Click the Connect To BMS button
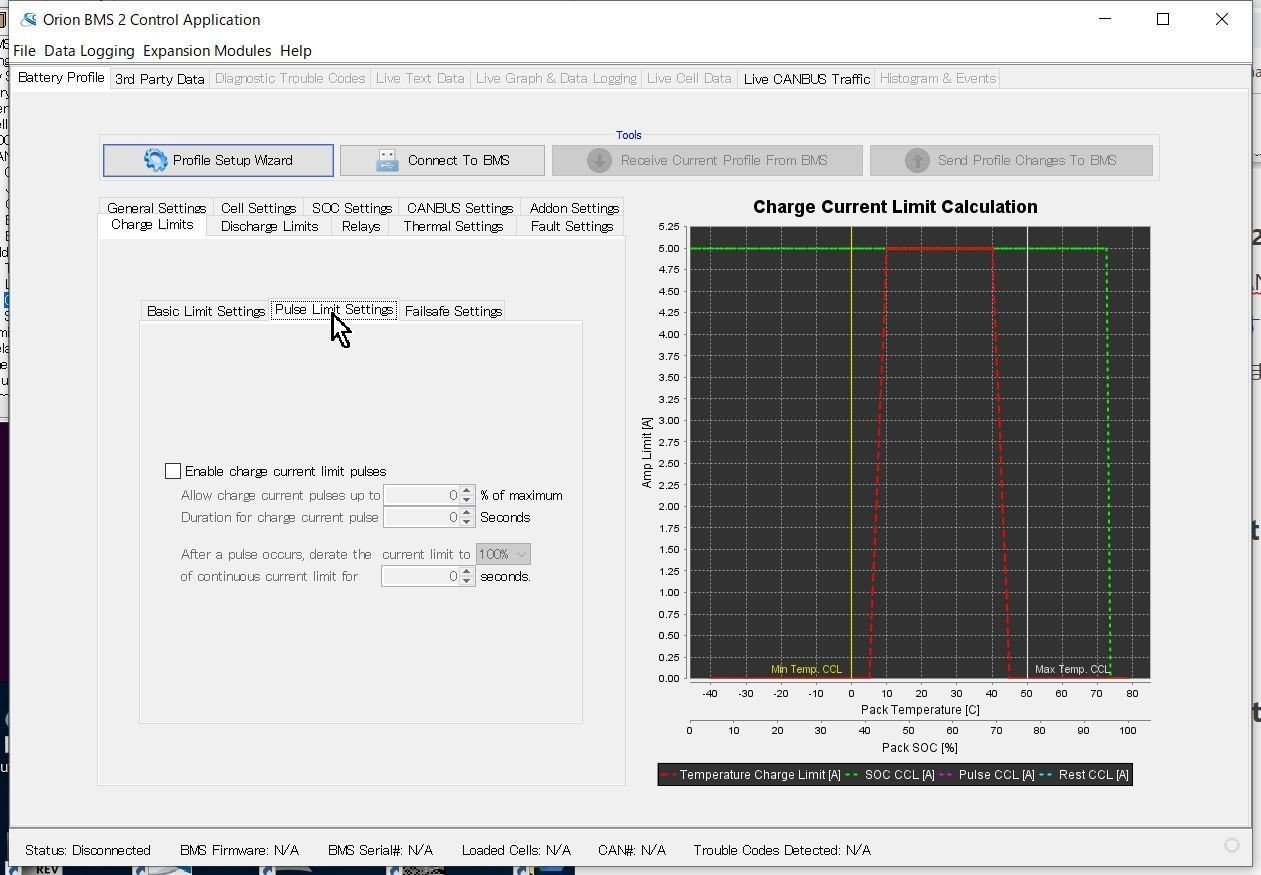Image resolution: width=1261 pixels, height=875 pixels. [x=442, y=160]
